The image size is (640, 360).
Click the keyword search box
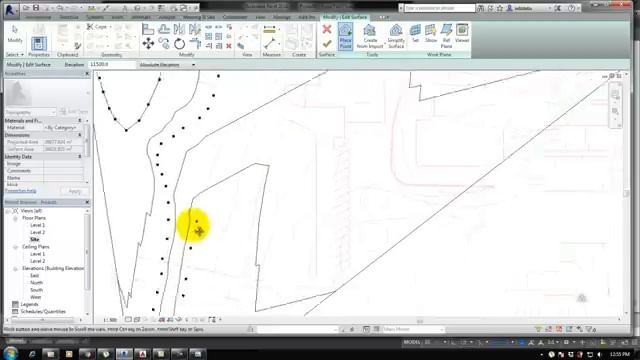(440, 8)
